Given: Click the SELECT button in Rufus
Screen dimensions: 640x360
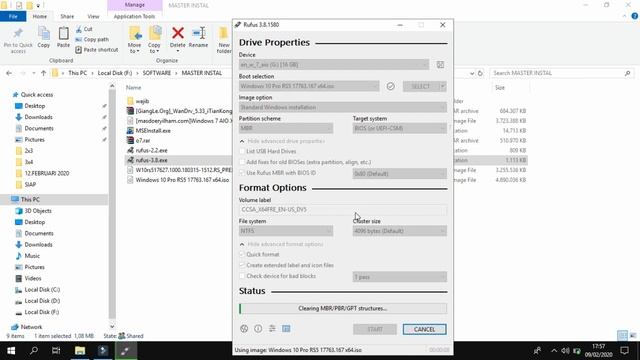Looking at the screenshot, I should [x=420, y=86].
